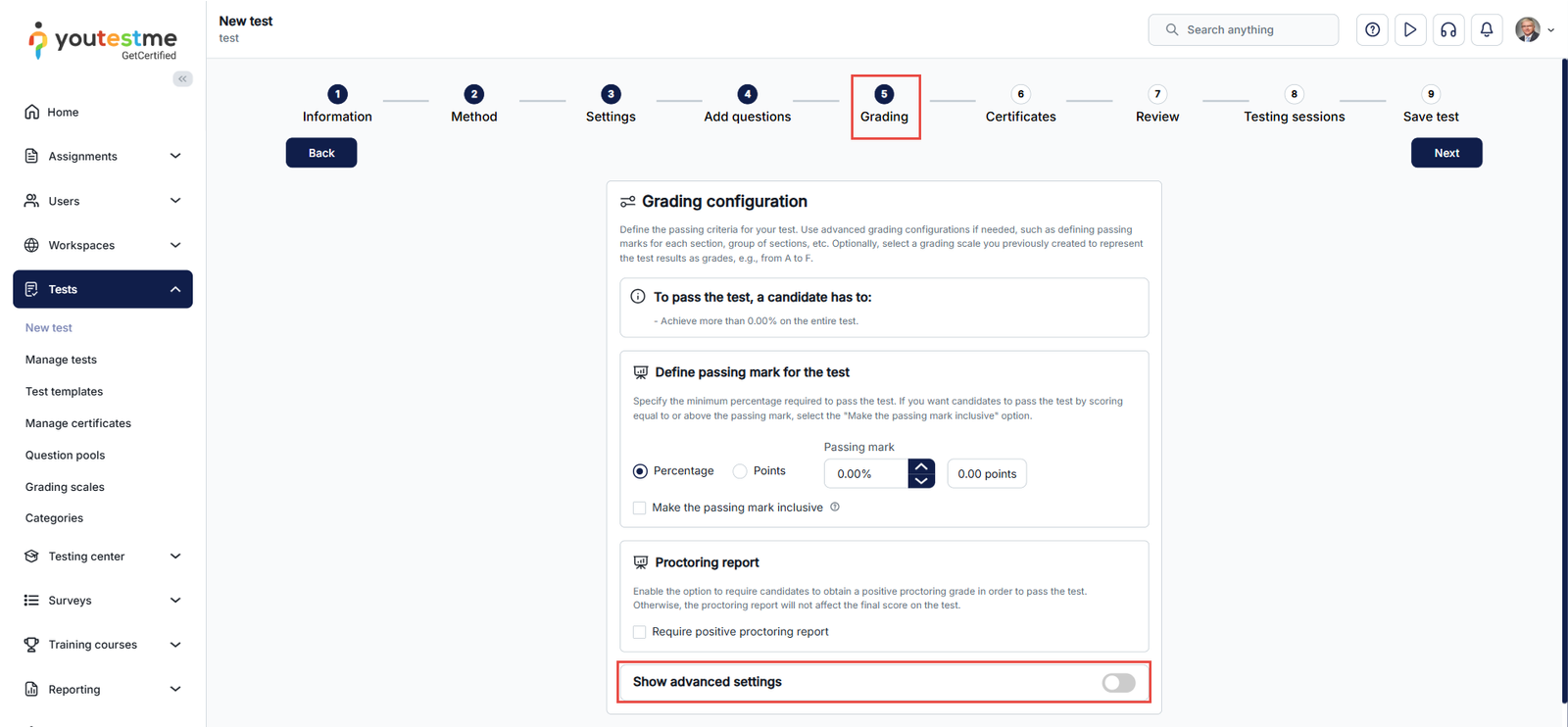Open the notifications bell

(x=1487, y=29)
